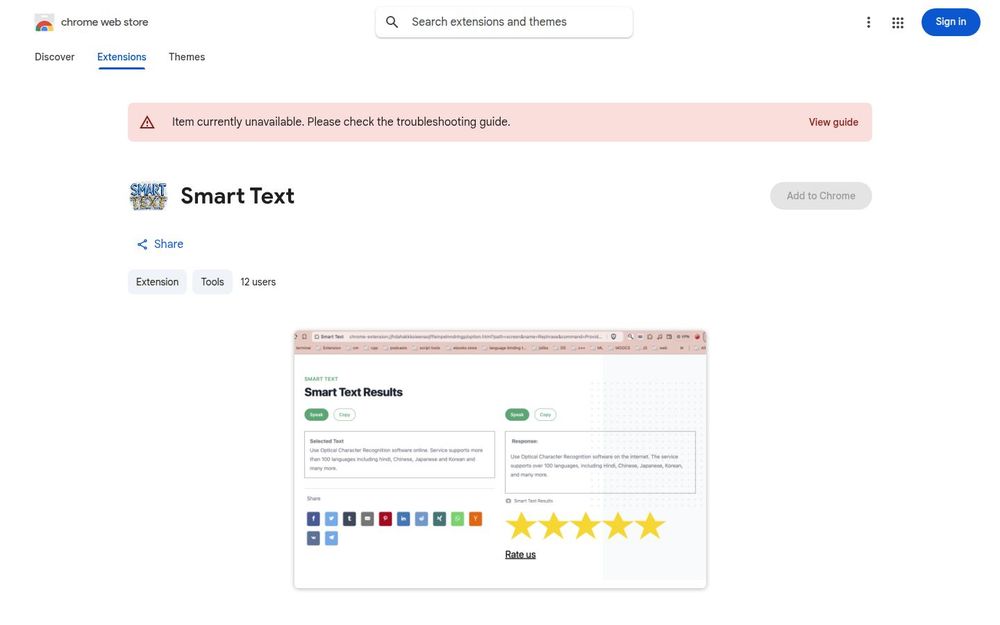1000x625 pixels.
Task: Open the Smart Text Results screenshot thumbnail
Action: (x=500, y=459)
